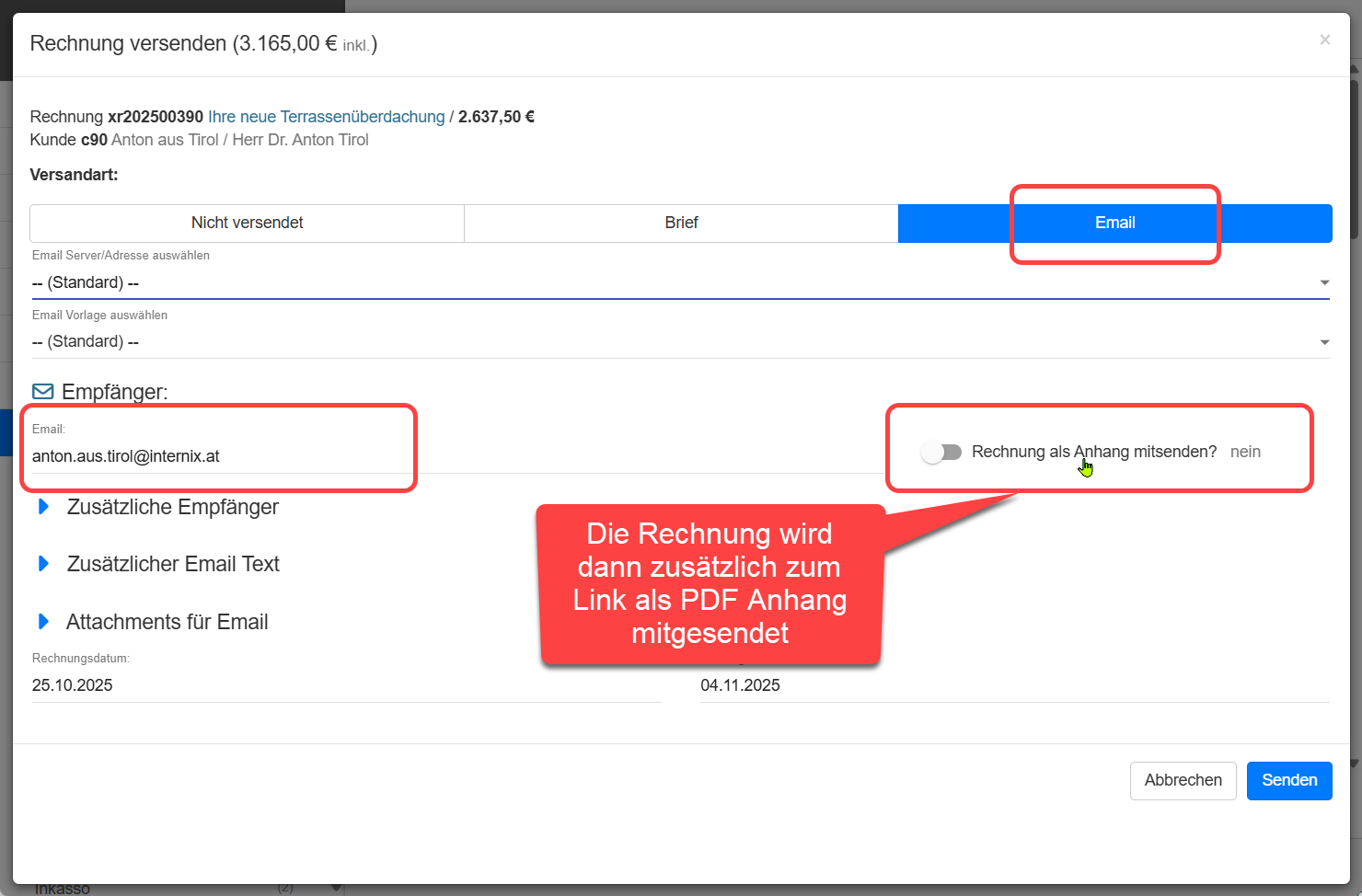The image size is (1362, 896).
Task: Open the Email Vorlage dropdown
Action: pos(680,341)
